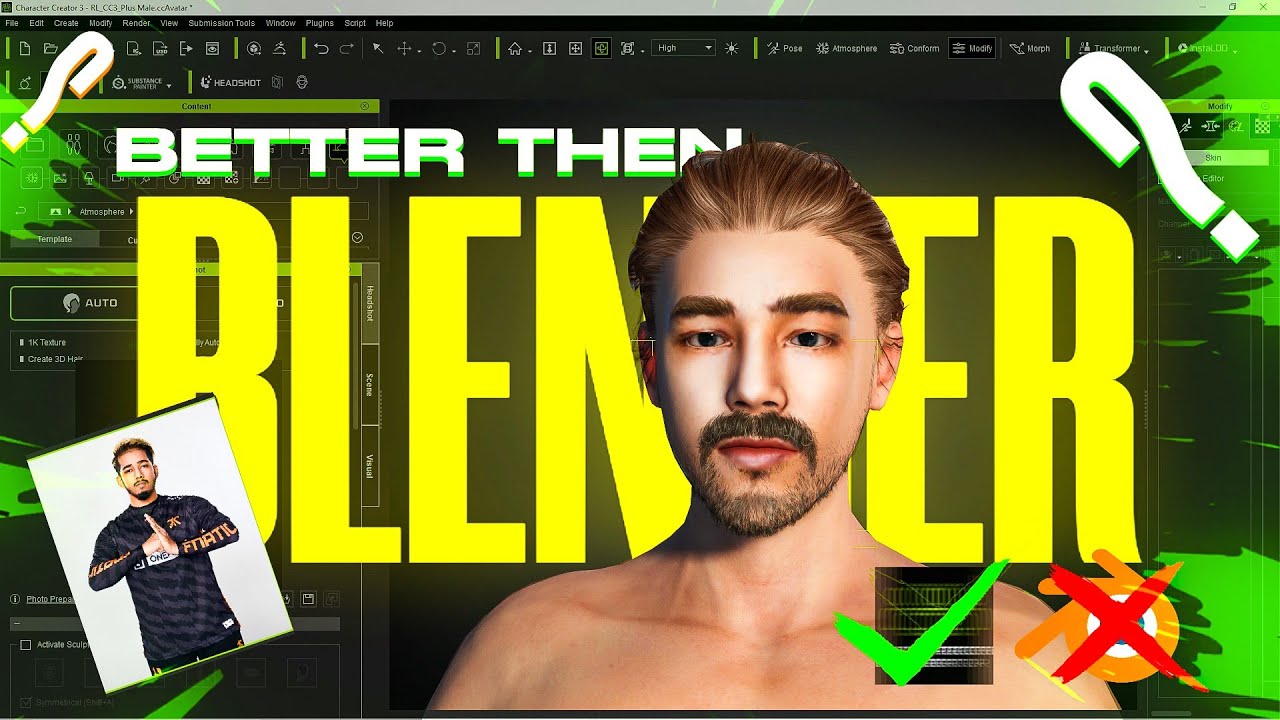
Task: Open the render preview eye icon
Action: pyautogui.click(x=212, y=48)
